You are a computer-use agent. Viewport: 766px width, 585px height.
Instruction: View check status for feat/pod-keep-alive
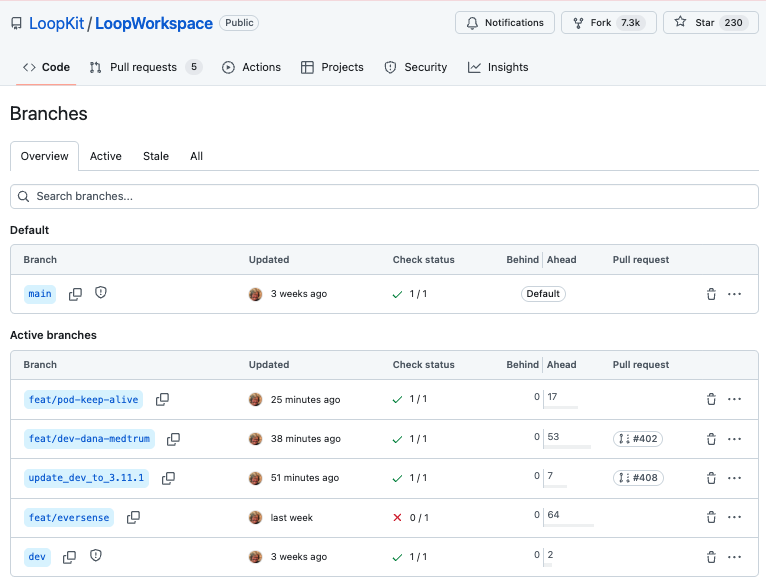tap(409, 399)
